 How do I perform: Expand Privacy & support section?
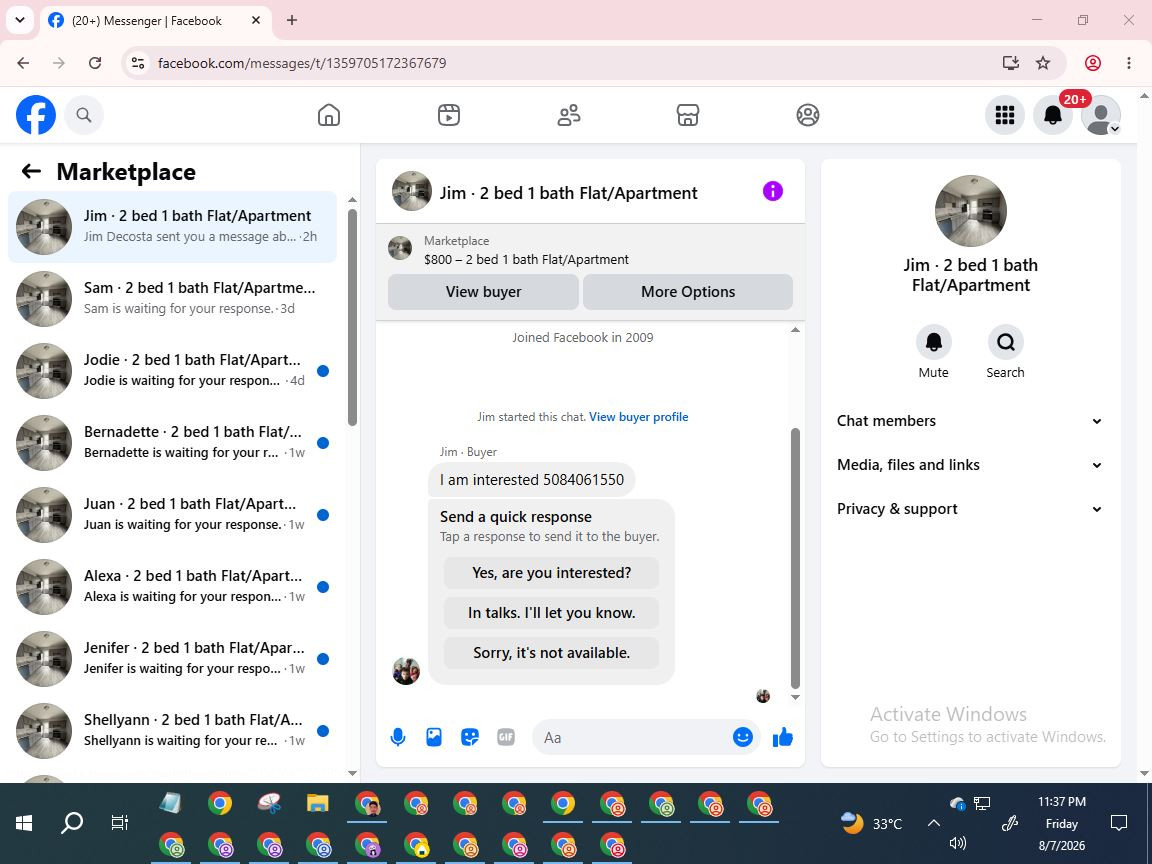point(971,509)
